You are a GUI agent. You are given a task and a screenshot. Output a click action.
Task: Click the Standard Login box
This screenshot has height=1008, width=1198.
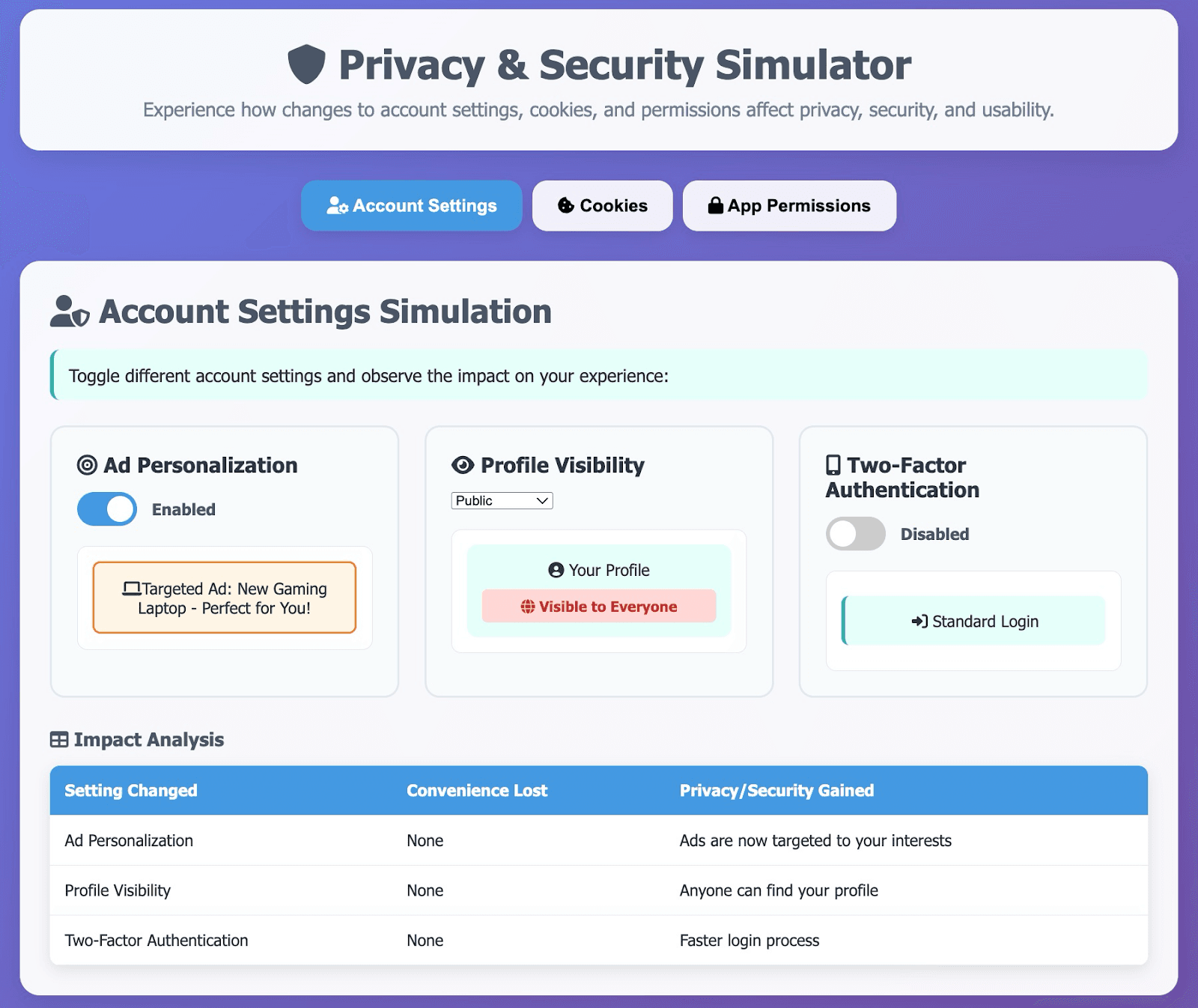pos(973,621)
